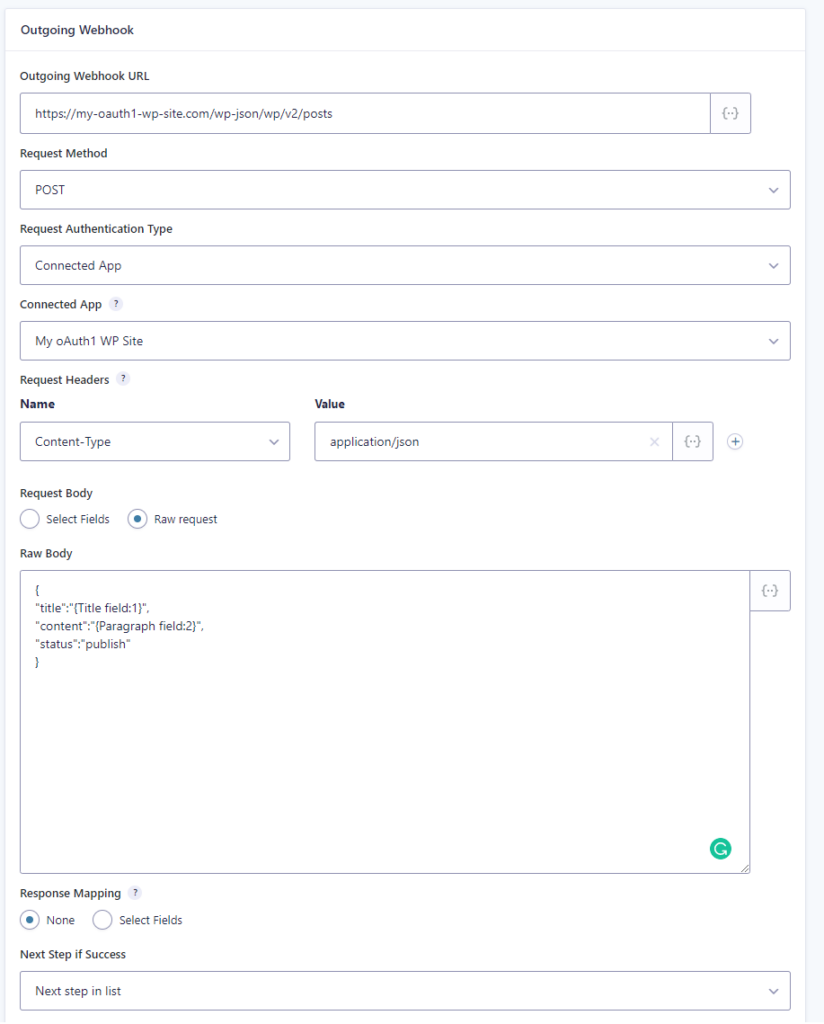Clear the application/json header value
This screenshot has width=824, height=1024.
654,442
